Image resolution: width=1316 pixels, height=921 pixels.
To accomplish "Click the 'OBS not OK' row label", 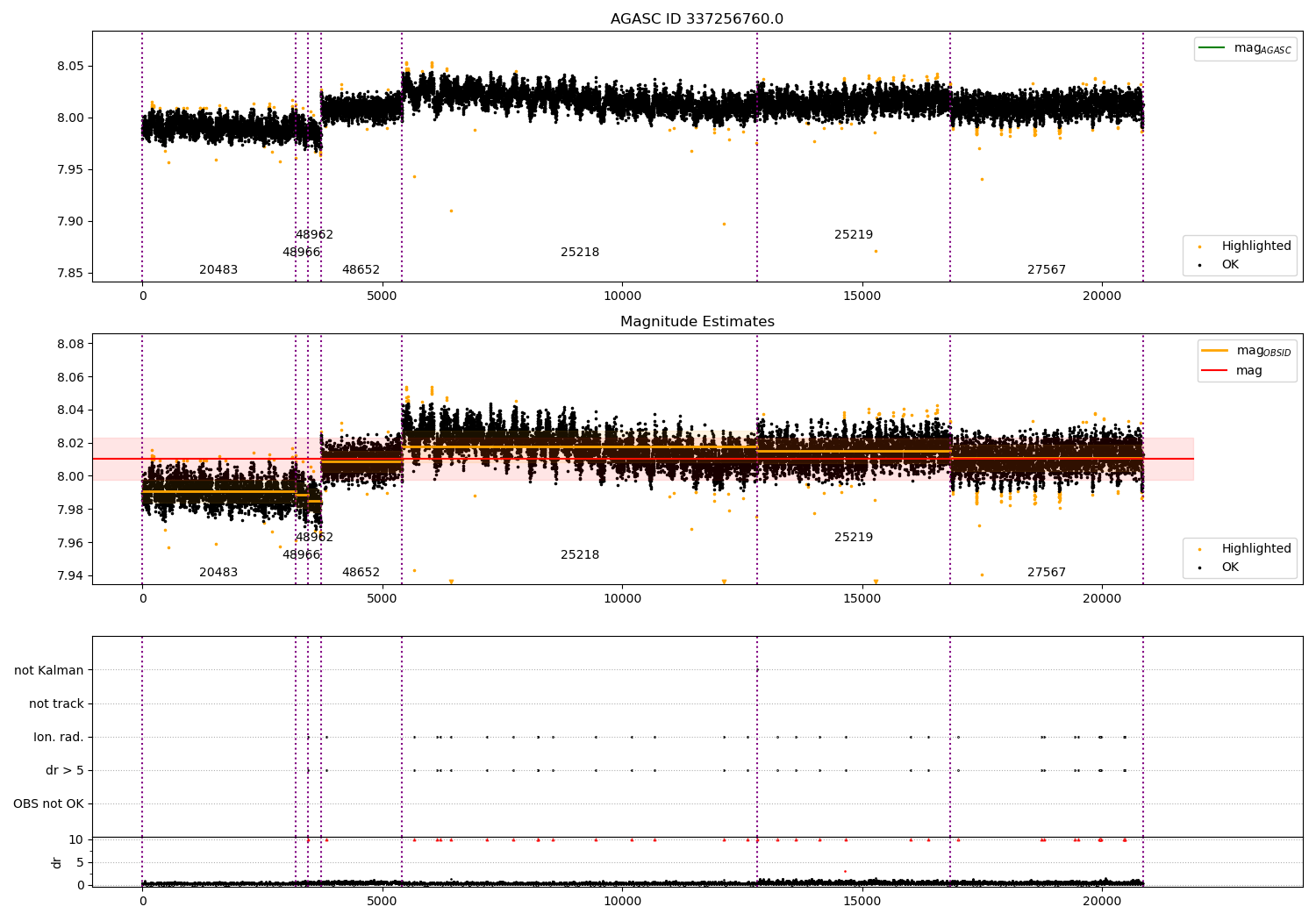I will point(48,803).
